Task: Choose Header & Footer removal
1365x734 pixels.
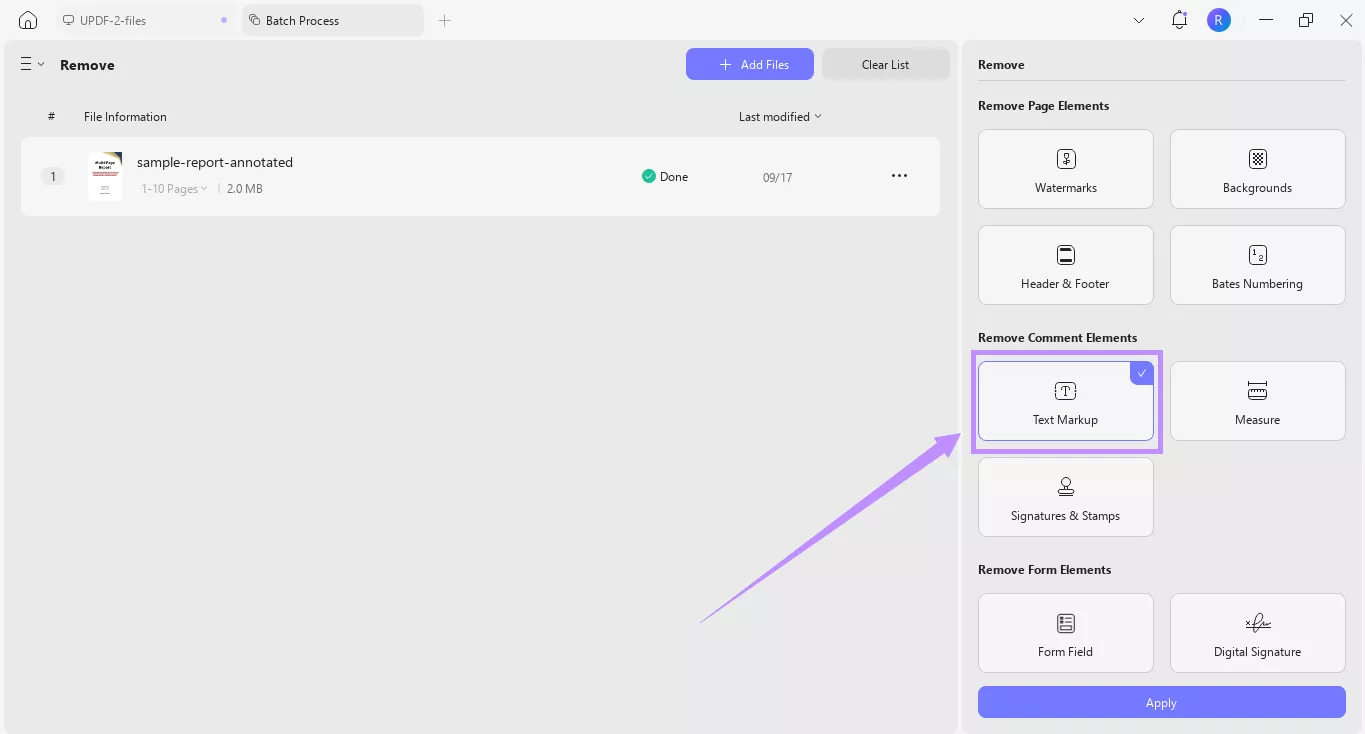Action: tap(1065, 264)
